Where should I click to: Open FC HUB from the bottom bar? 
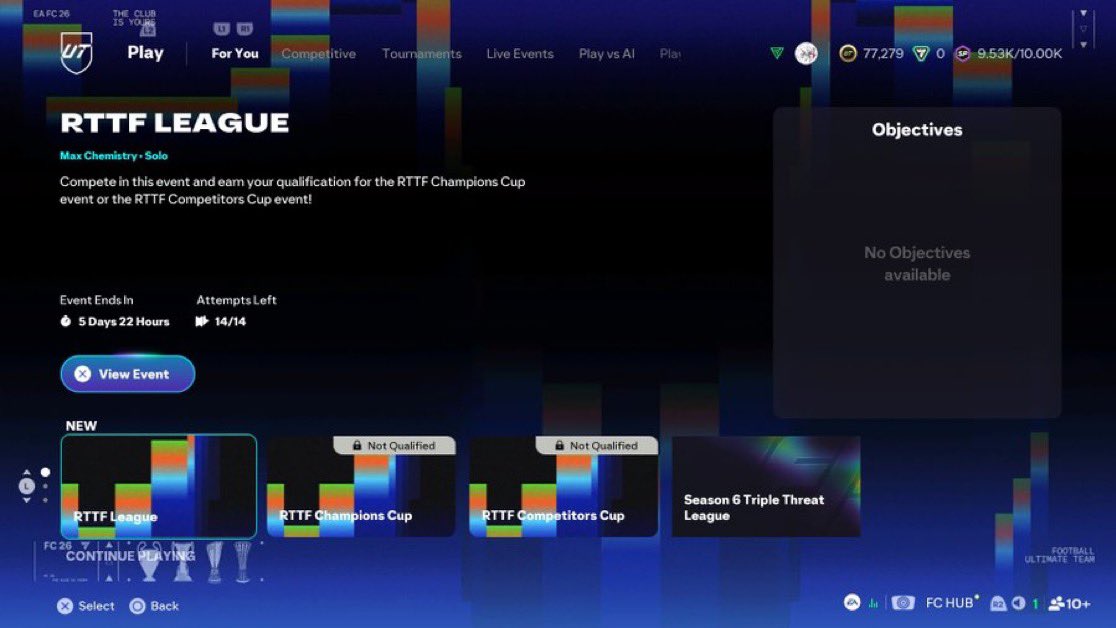[x=949, y=603]
